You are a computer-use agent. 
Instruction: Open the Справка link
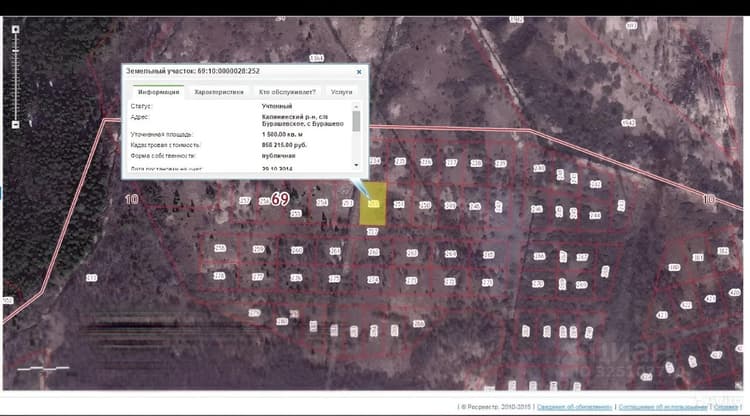[x=726, y=407]
